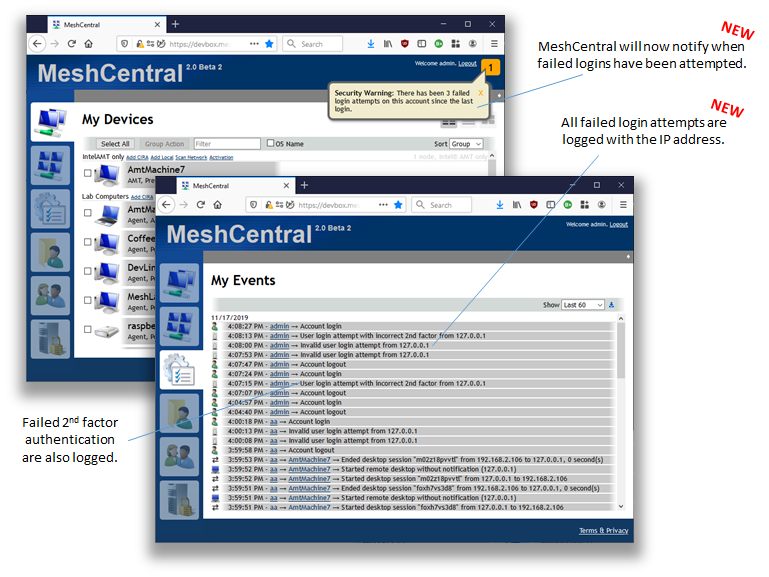Open Downloads arrow in front browser toolbar

[500, 204]
